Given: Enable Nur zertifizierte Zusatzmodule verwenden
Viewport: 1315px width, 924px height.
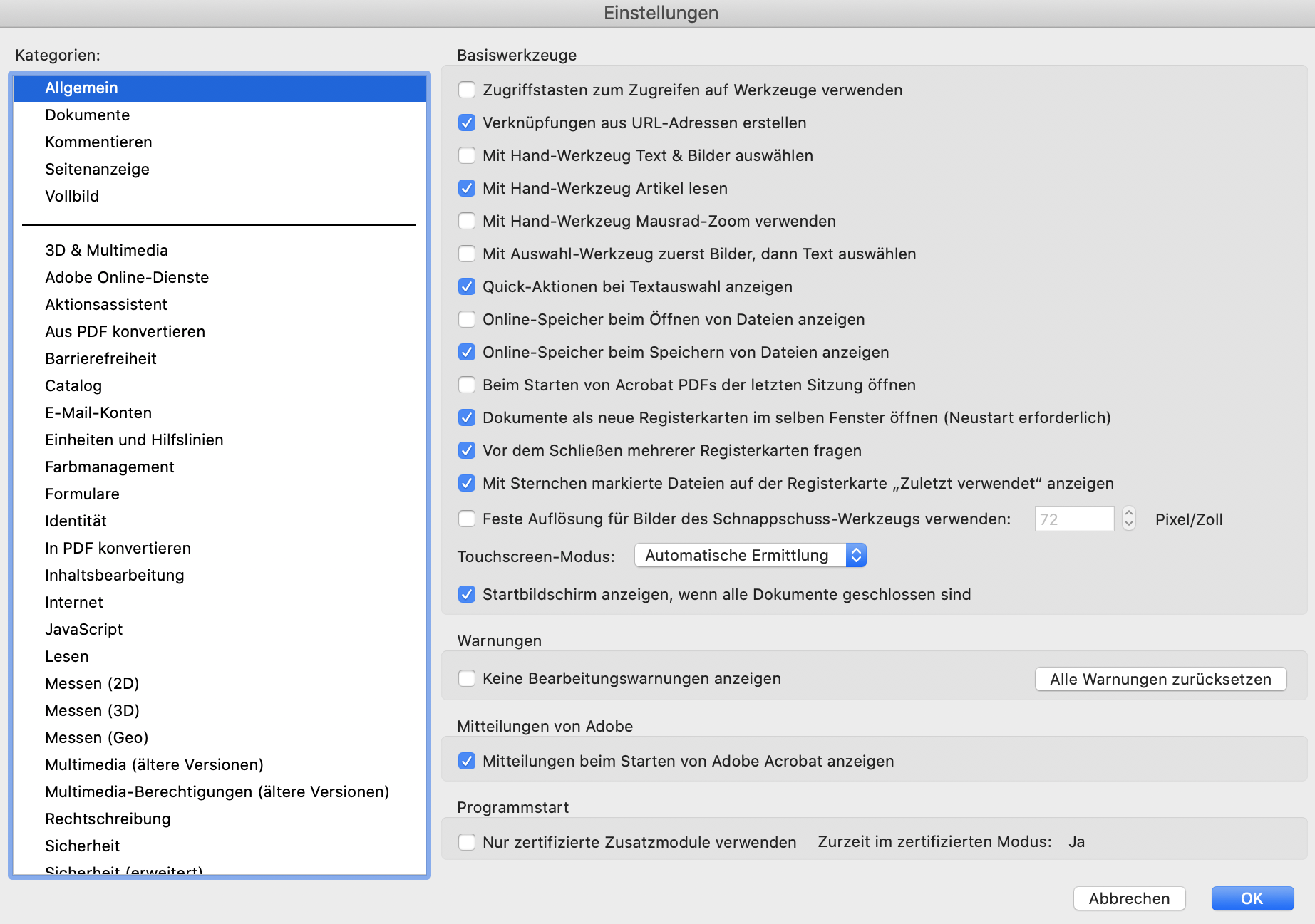Looking at the screenshot, I should pos(467,842).
